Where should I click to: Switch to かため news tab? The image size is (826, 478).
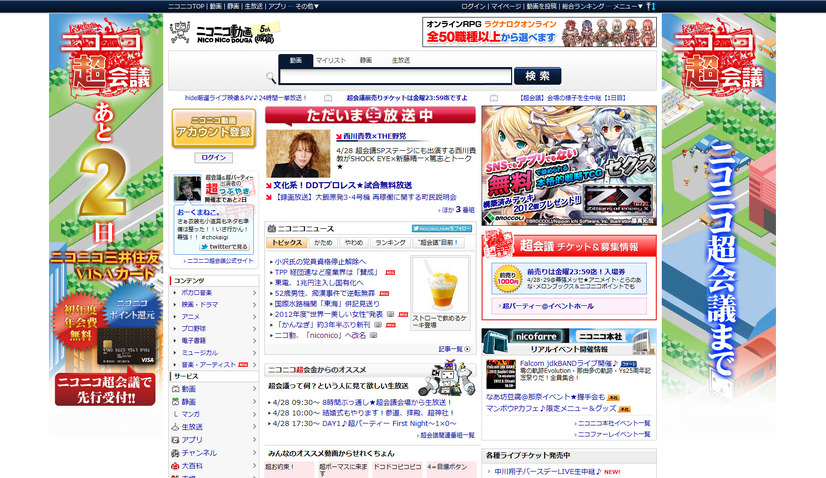point(323,242)
